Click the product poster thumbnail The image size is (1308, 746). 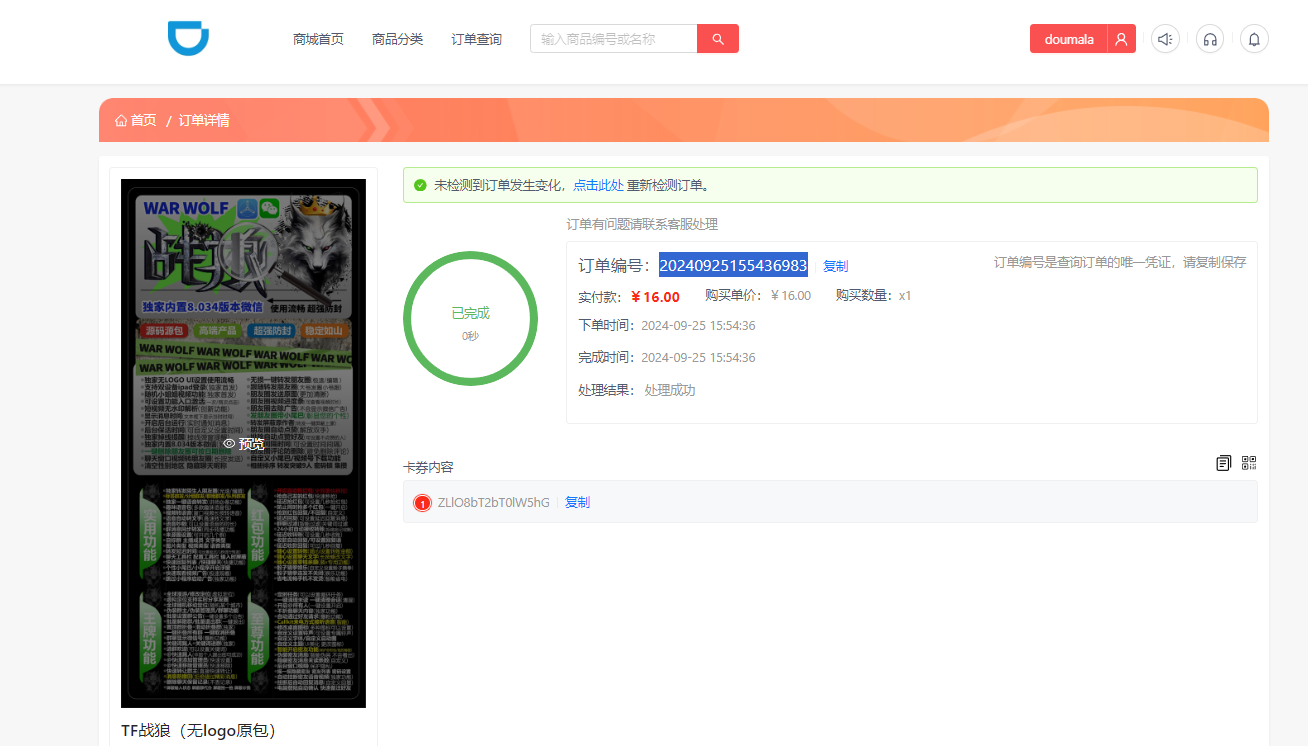[x=243, y=443]
